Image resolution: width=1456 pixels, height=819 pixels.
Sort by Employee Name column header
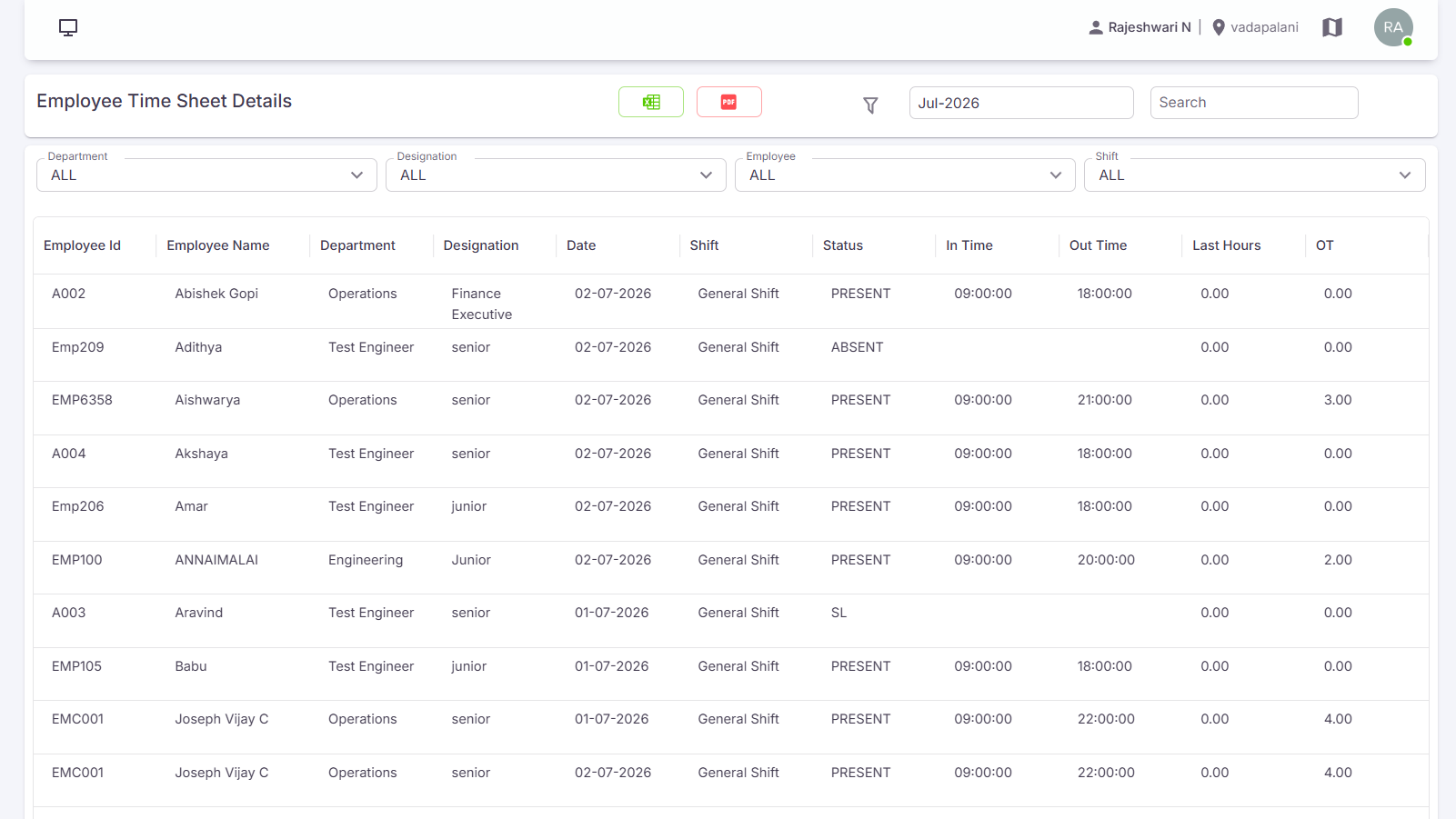pyautogui.click(x=218, y=245)
